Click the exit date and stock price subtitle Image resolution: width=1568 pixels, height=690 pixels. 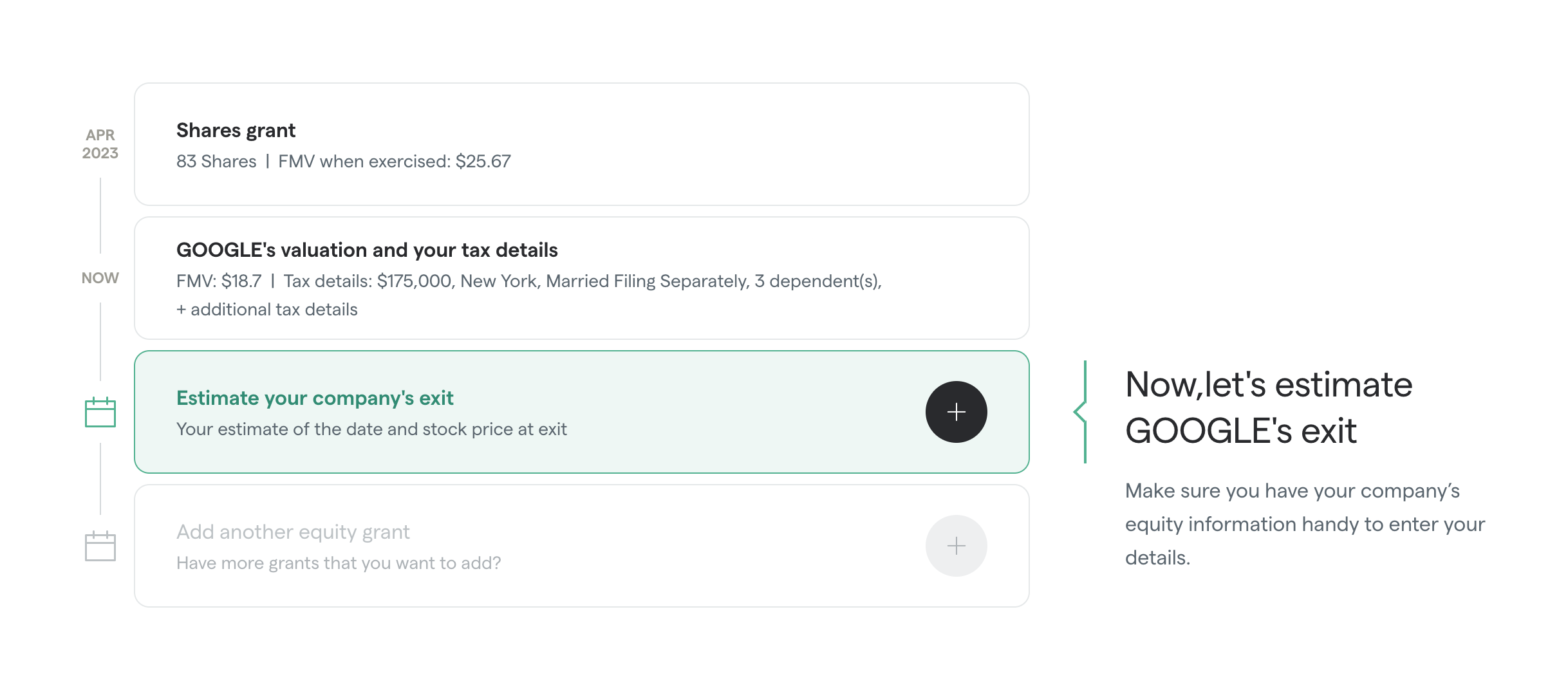371,429
